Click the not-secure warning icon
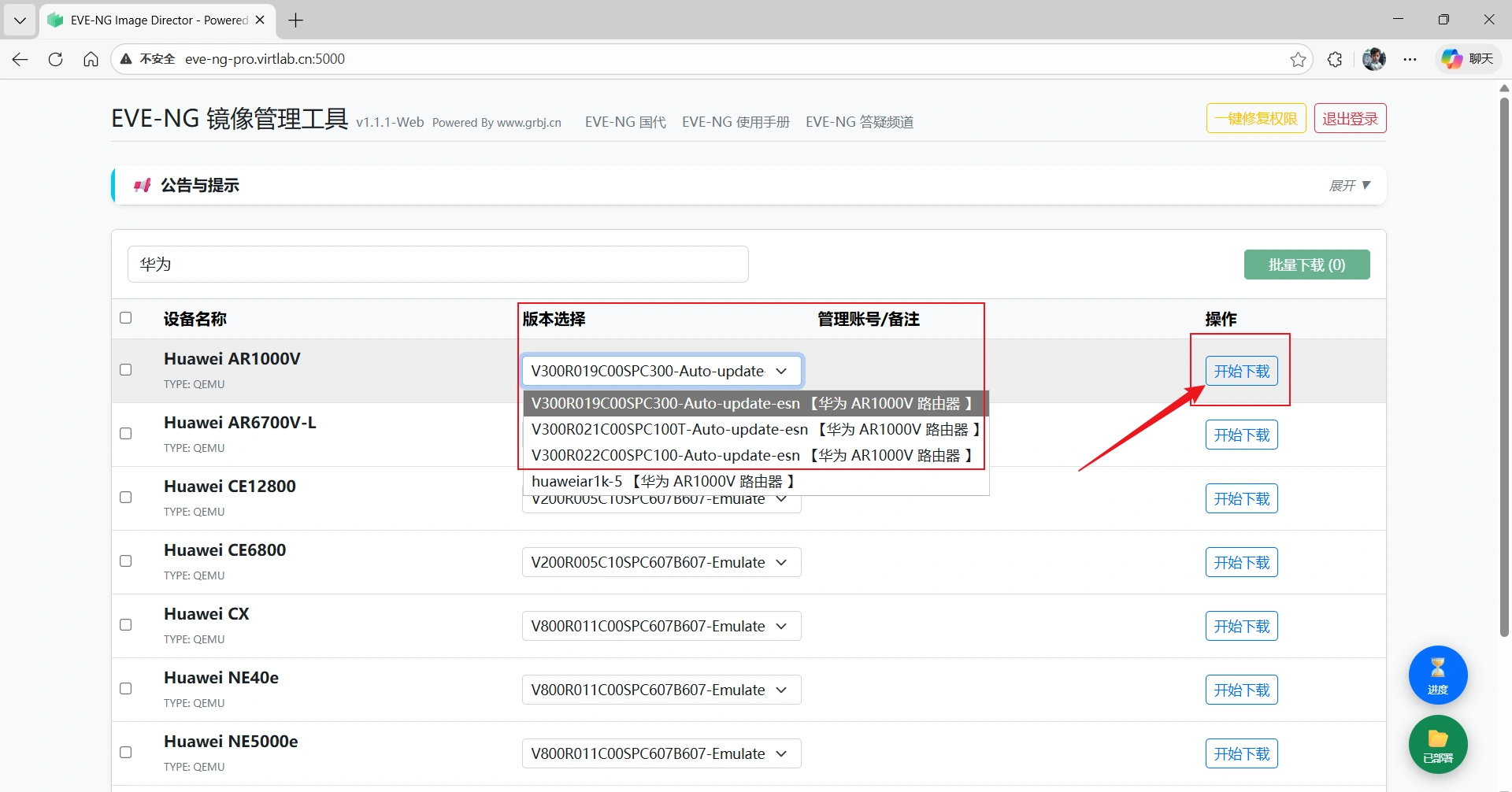The height and width of the screenshot is (792, 1512). click(x=126, y=59)
